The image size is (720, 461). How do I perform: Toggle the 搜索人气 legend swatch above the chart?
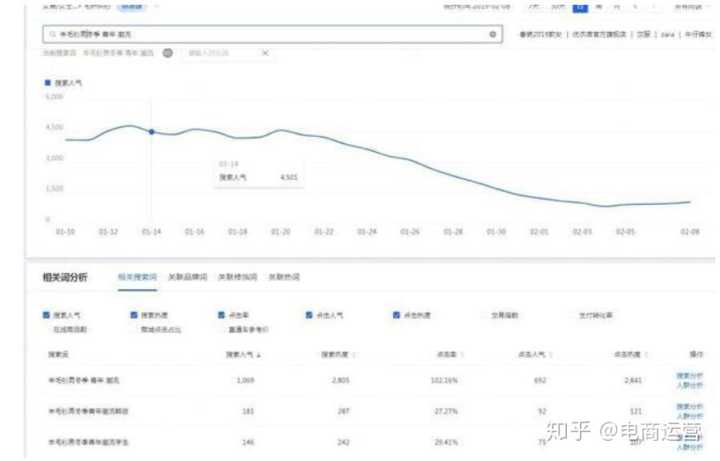(47, 83)
